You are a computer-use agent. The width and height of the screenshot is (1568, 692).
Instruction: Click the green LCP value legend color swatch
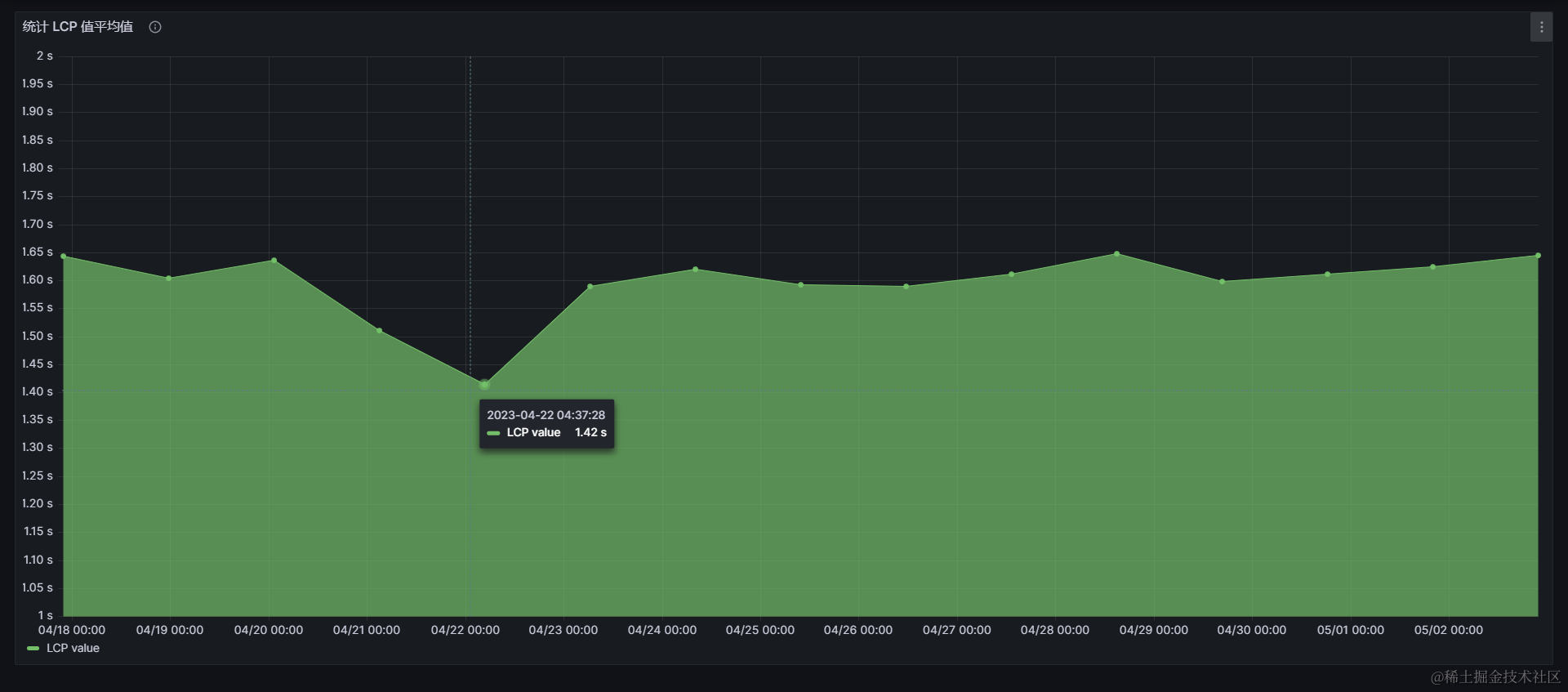click(33, 649)
